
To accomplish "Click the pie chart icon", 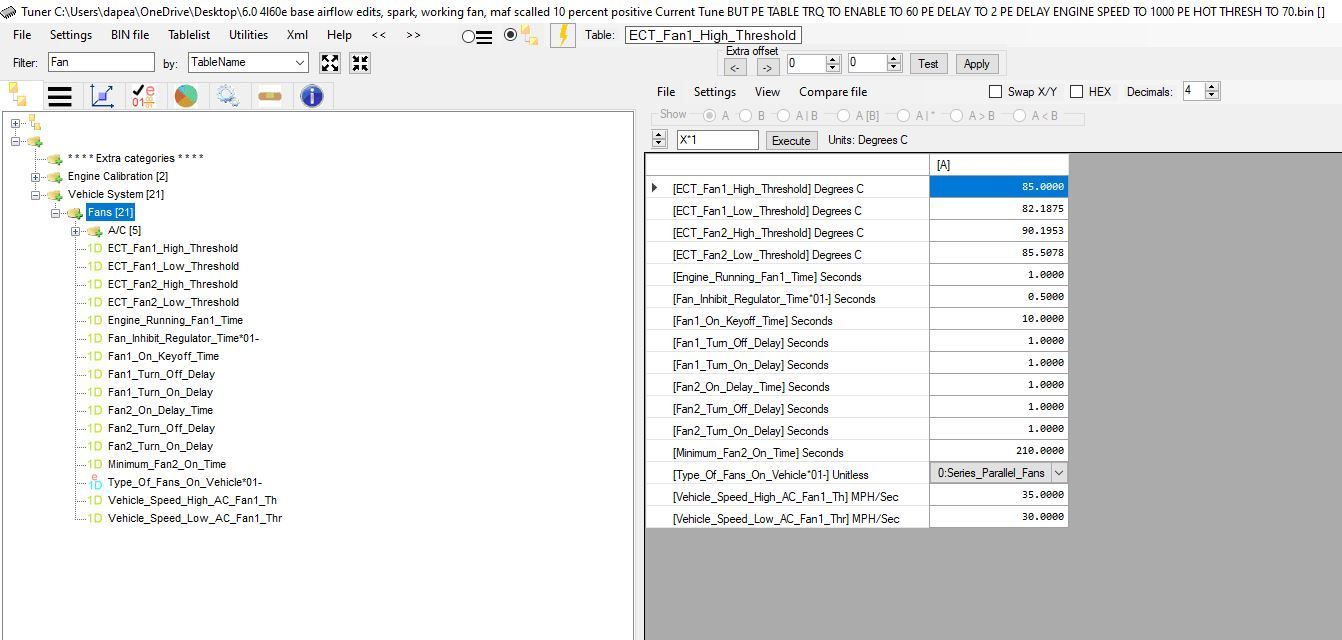I will [186, 96].
